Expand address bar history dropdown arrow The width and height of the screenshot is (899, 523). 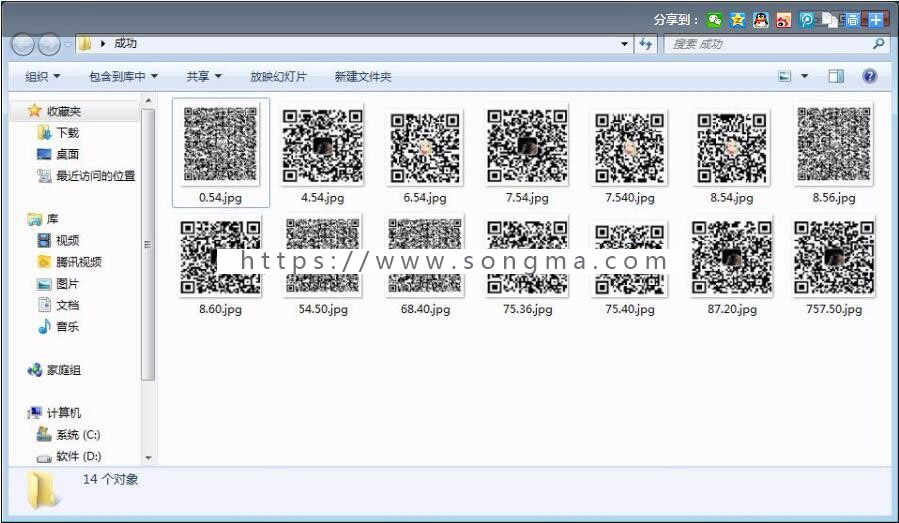[x=624, y=44]
